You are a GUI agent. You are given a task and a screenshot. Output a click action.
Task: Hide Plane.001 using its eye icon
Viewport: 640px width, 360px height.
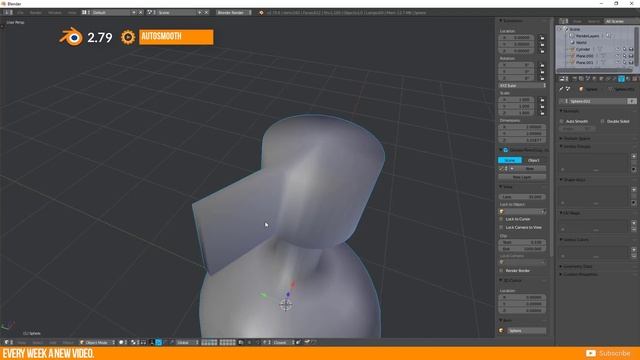point(618,62)
